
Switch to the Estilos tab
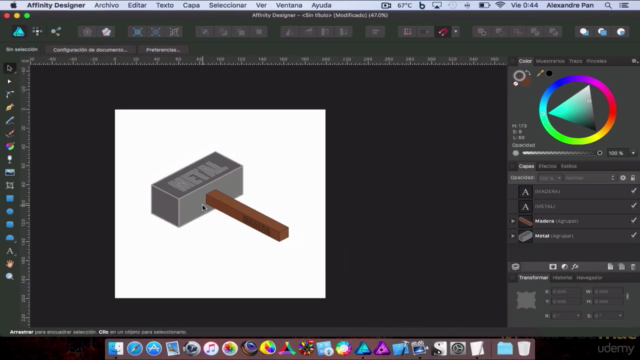tap(569, 166)
